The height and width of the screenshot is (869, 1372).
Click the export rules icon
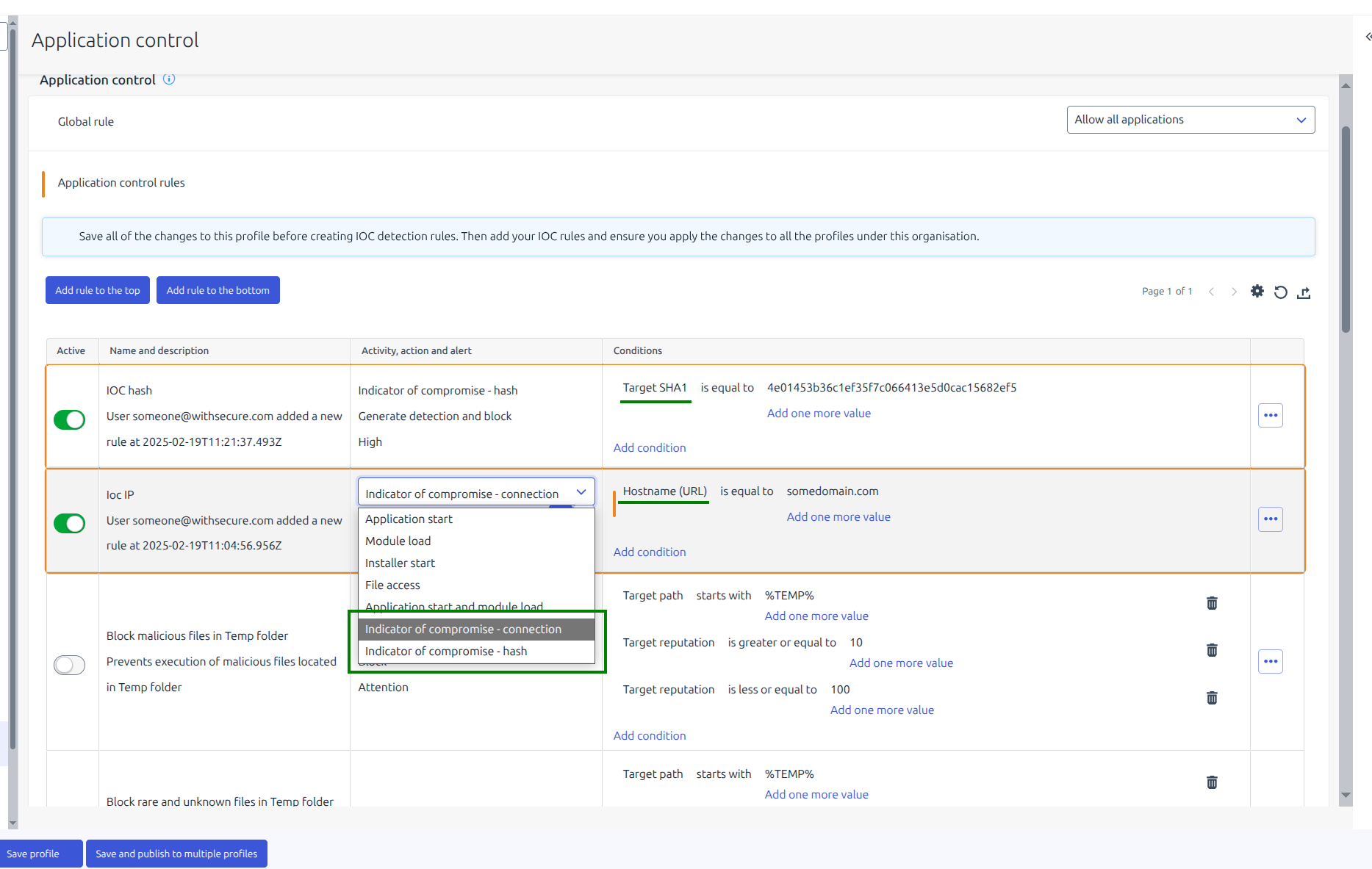(1304, 292)
